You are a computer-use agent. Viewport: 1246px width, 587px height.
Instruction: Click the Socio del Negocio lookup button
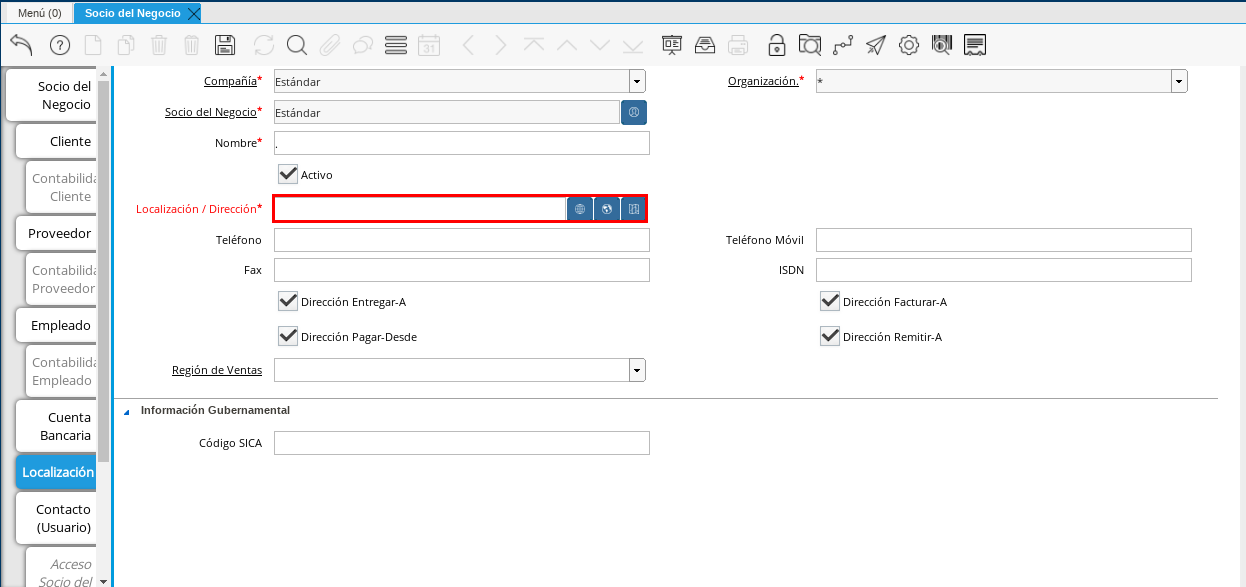(634, 113)
